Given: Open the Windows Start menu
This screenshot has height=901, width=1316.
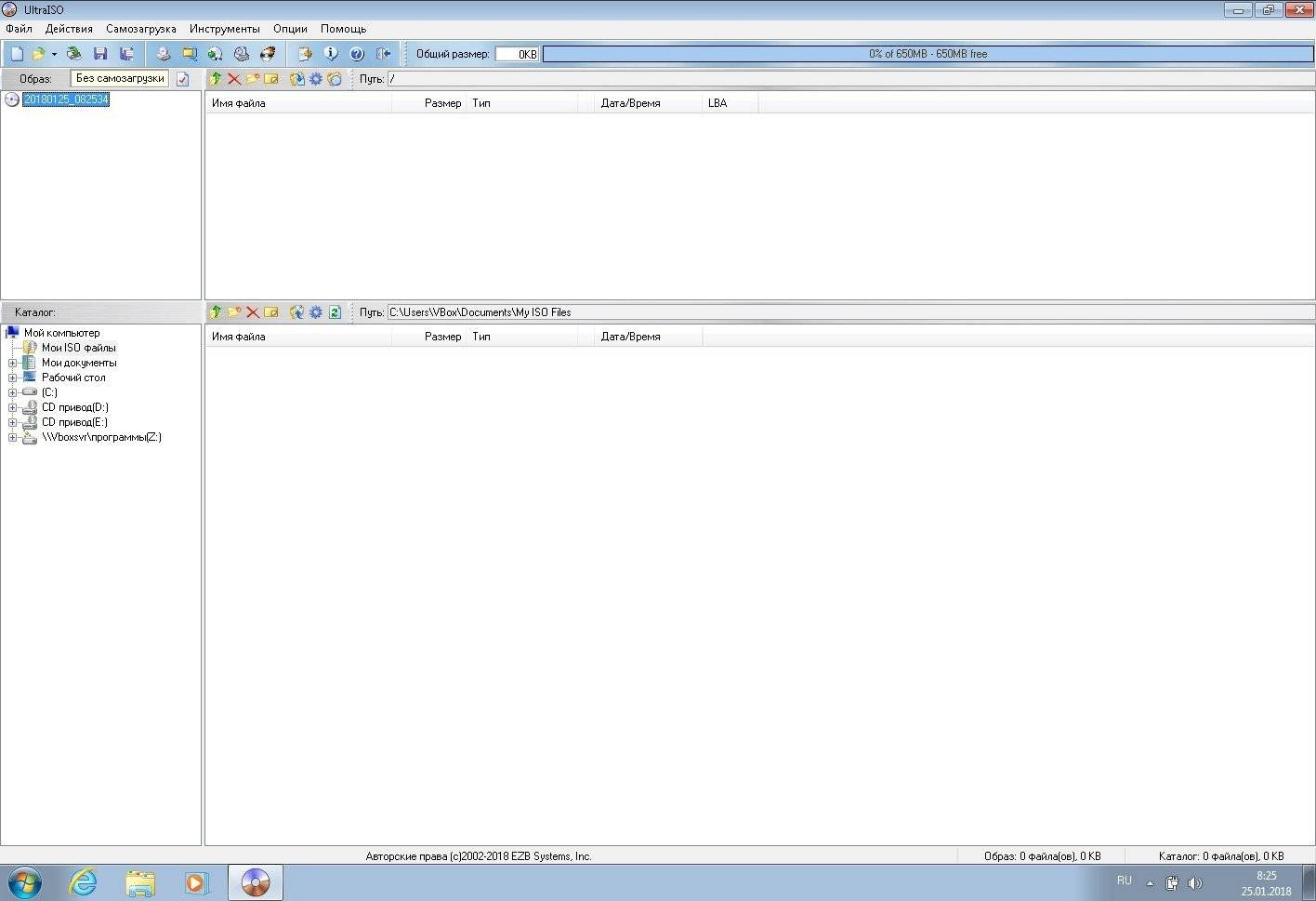Looking at the screenshot, I should 24,881.
